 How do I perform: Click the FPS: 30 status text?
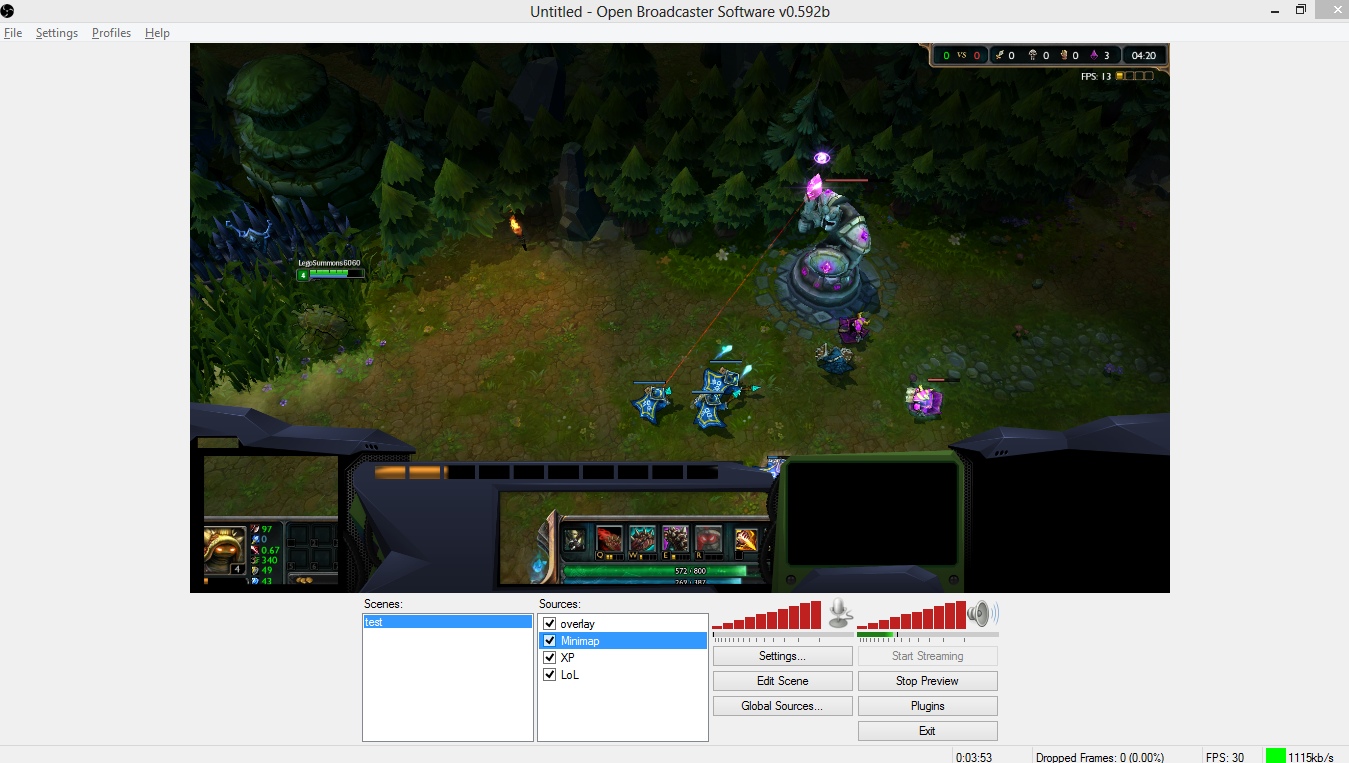point(1225,757)
